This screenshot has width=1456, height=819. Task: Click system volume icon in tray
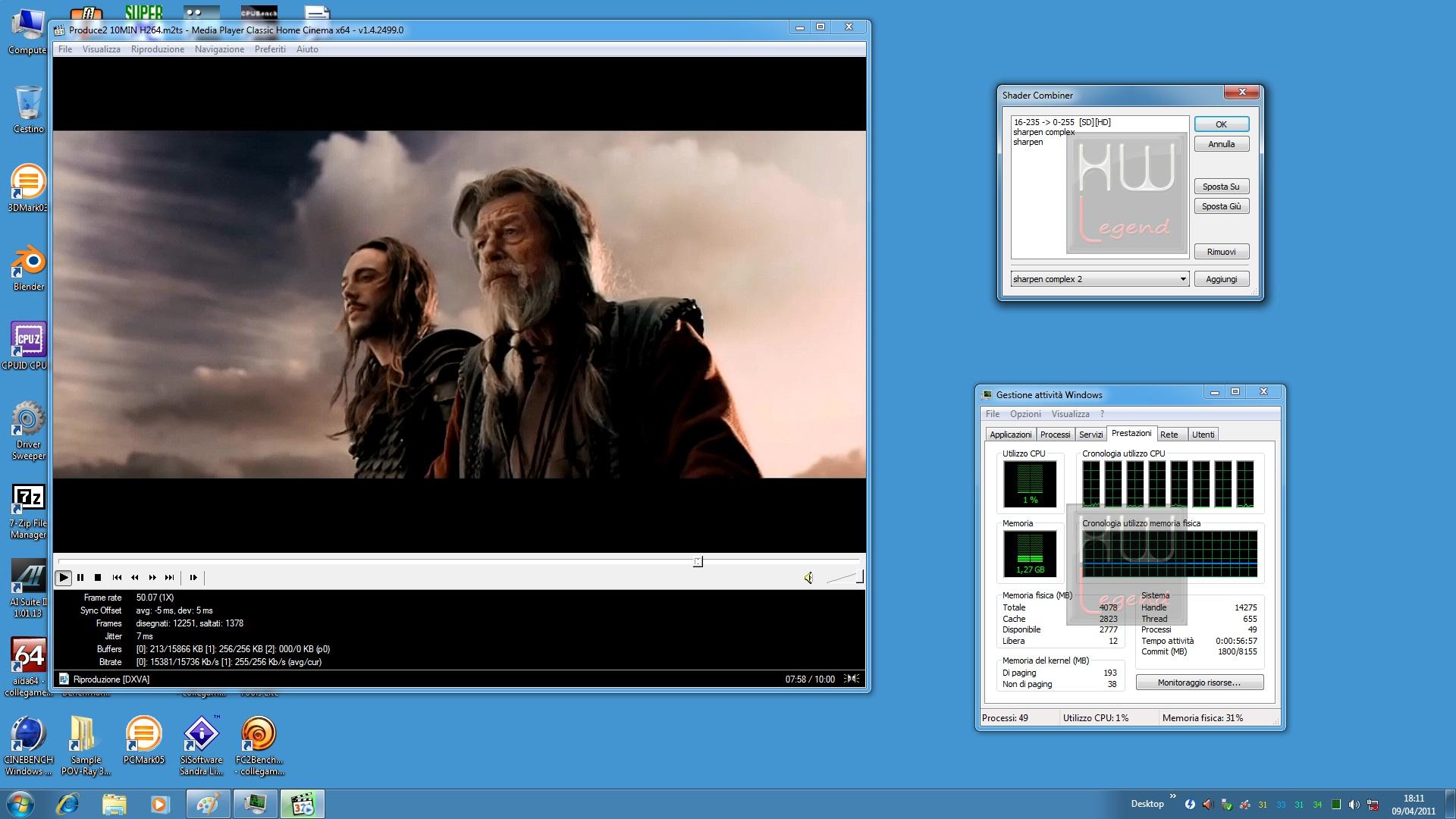[x=1354, y=805]
